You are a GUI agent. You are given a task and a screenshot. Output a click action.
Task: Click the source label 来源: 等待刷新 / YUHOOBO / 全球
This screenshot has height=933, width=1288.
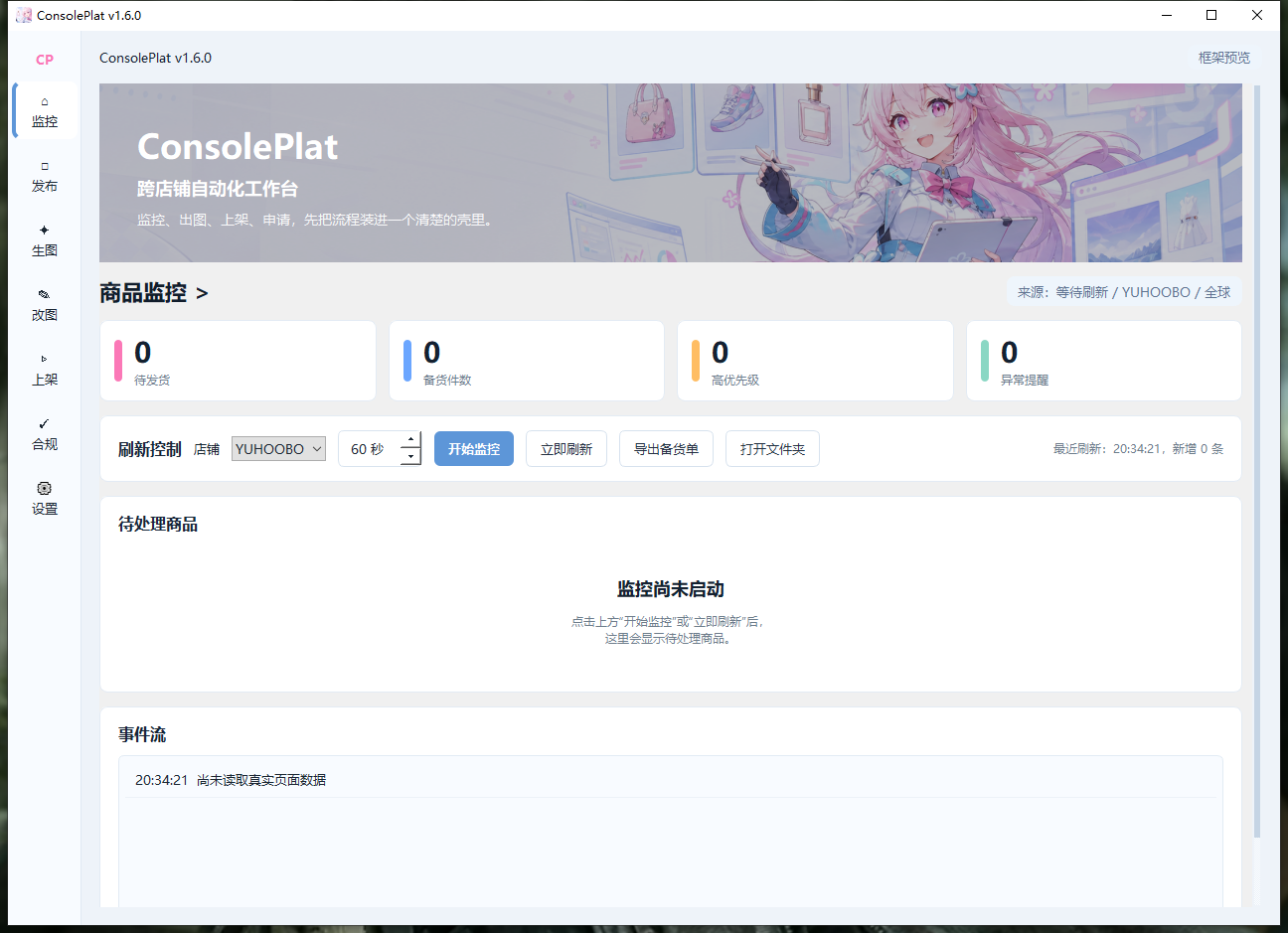point(1124,292)
